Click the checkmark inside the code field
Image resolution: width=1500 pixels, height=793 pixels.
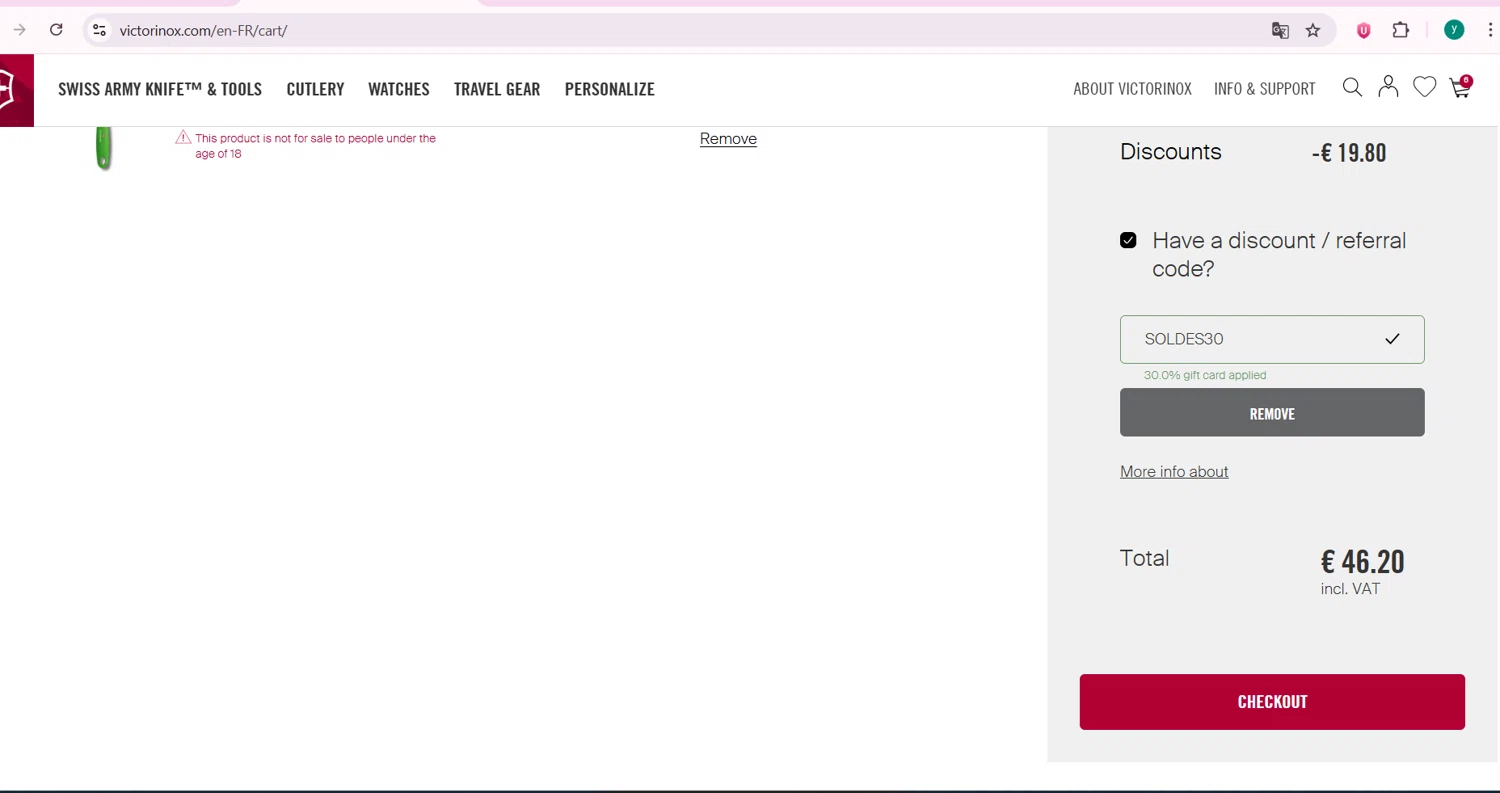click(1392, 339)
